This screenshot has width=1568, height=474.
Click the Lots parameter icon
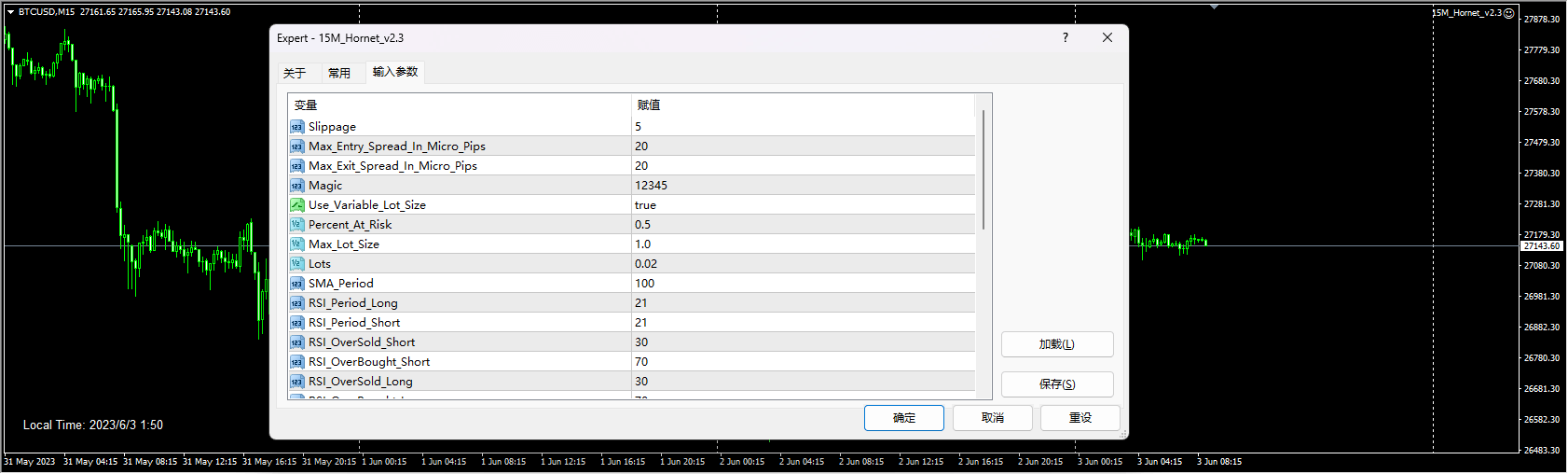point(297,264)
